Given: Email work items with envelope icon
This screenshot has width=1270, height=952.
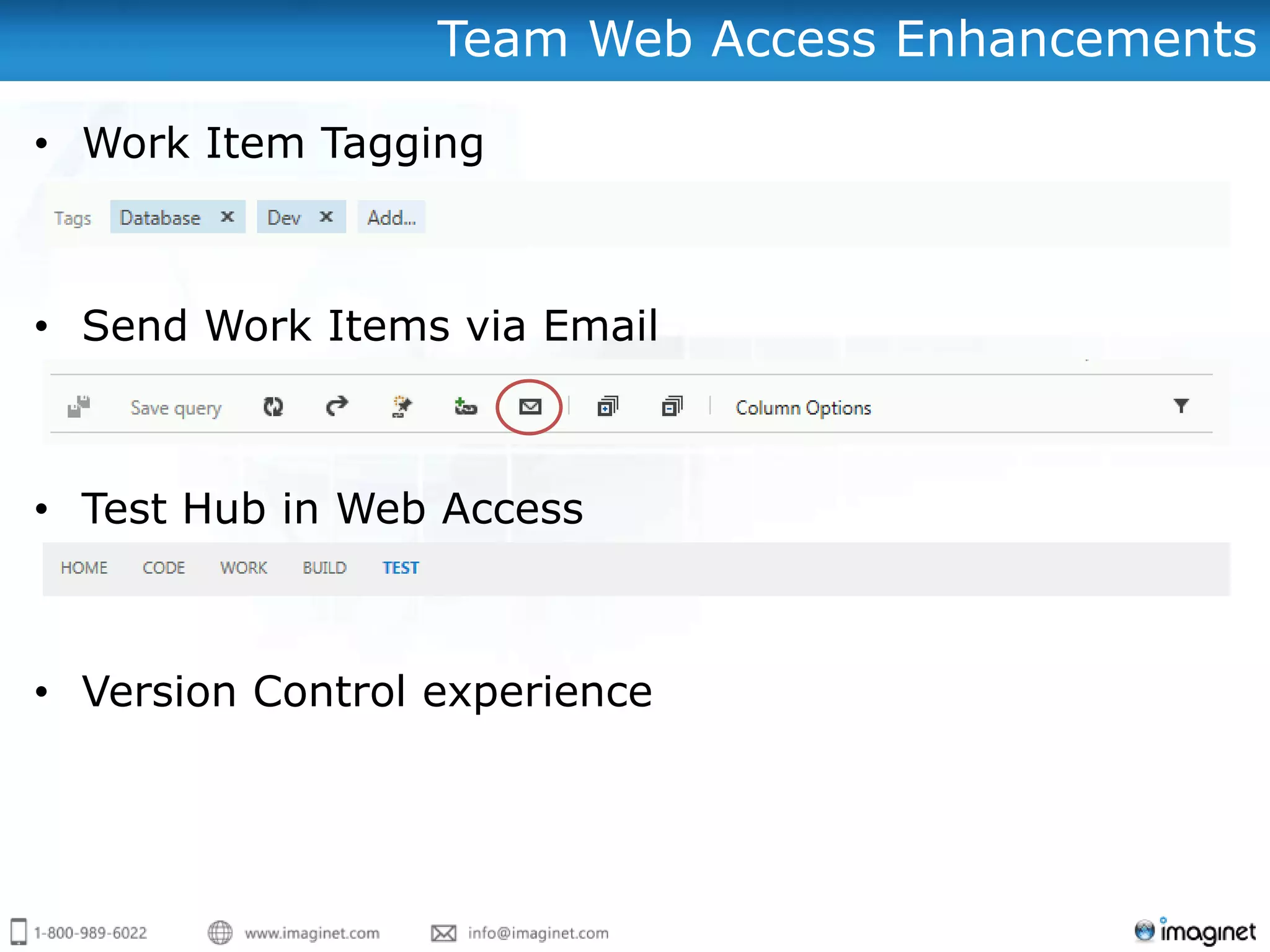Looking at the screenshot, I should 530,407.
